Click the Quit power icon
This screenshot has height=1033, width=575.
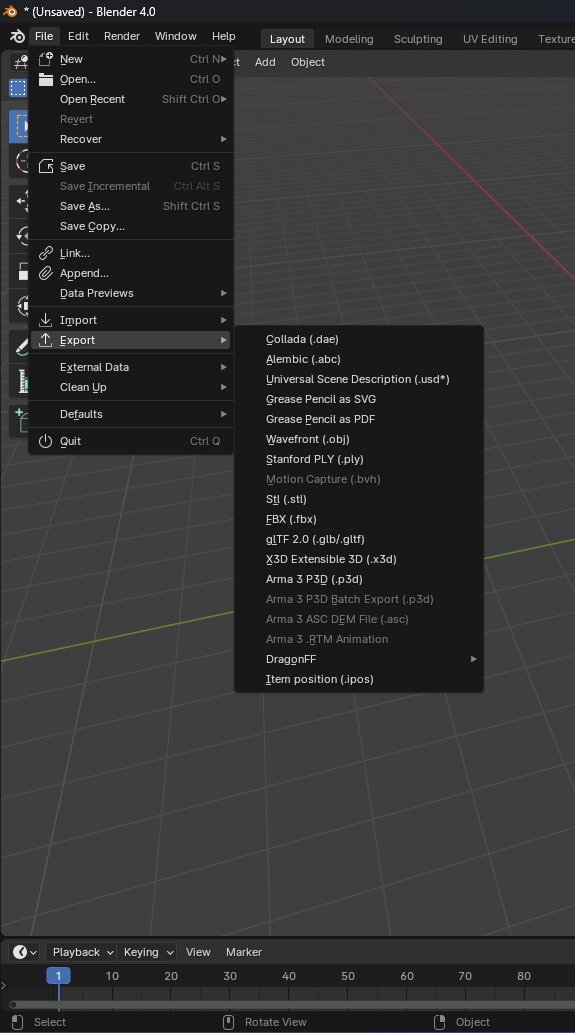(45, 441)
